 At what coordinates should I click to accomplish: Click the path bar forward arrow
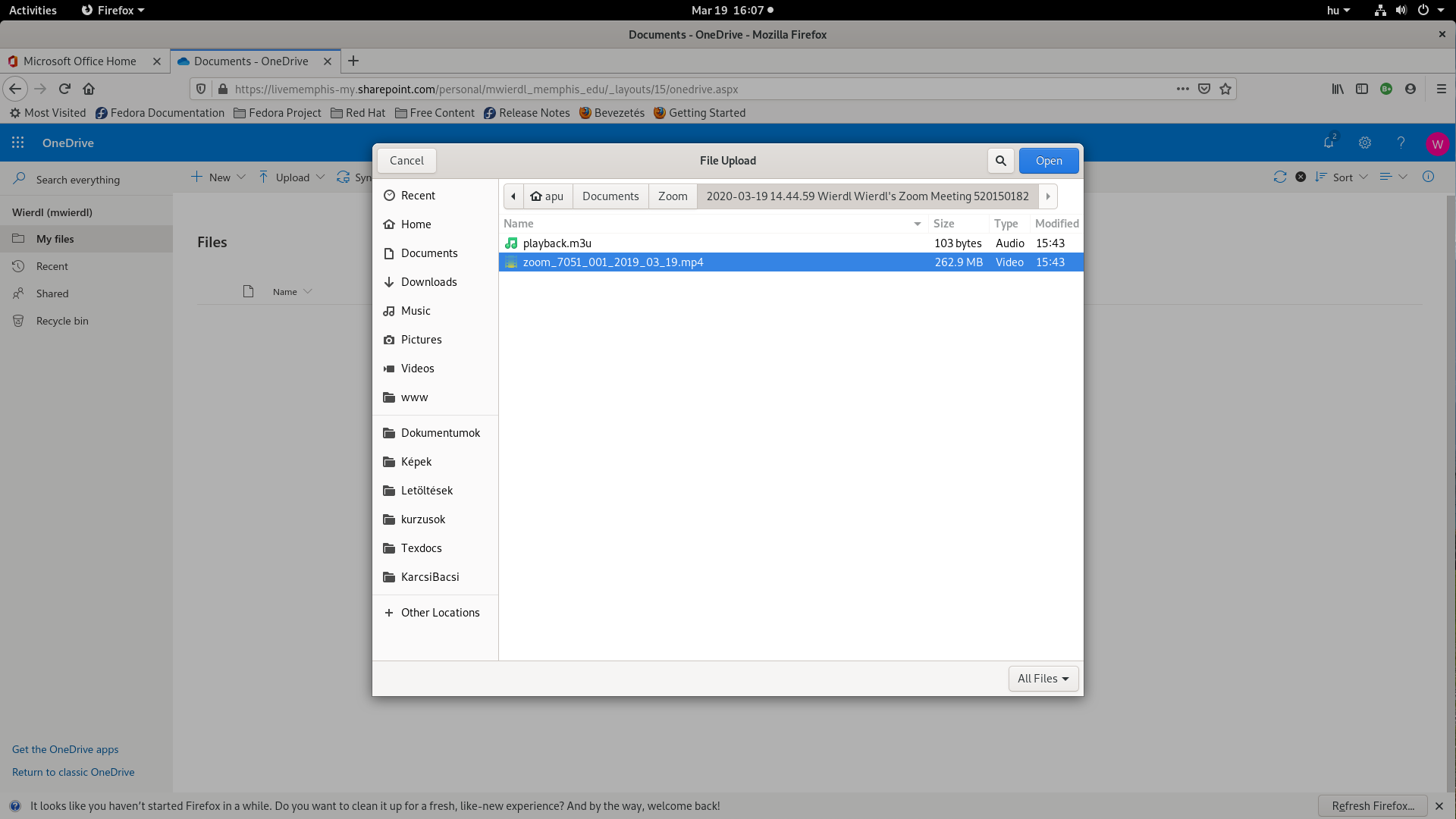1048,196
